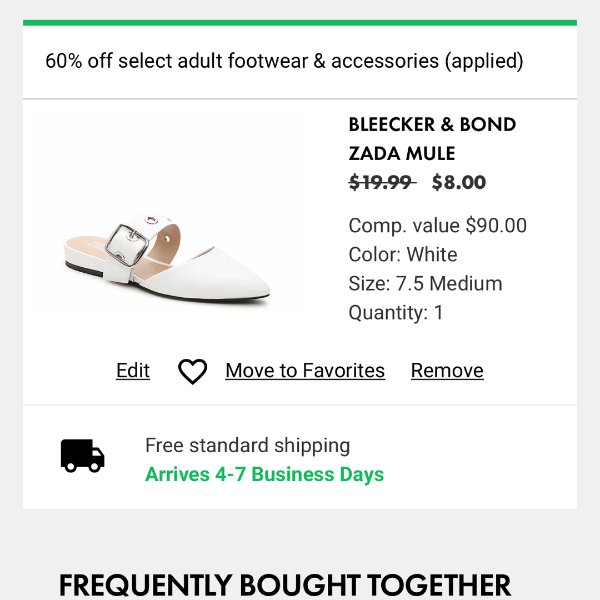
Task: Select Move to Favorites link
Action: [x=305, y=370]
